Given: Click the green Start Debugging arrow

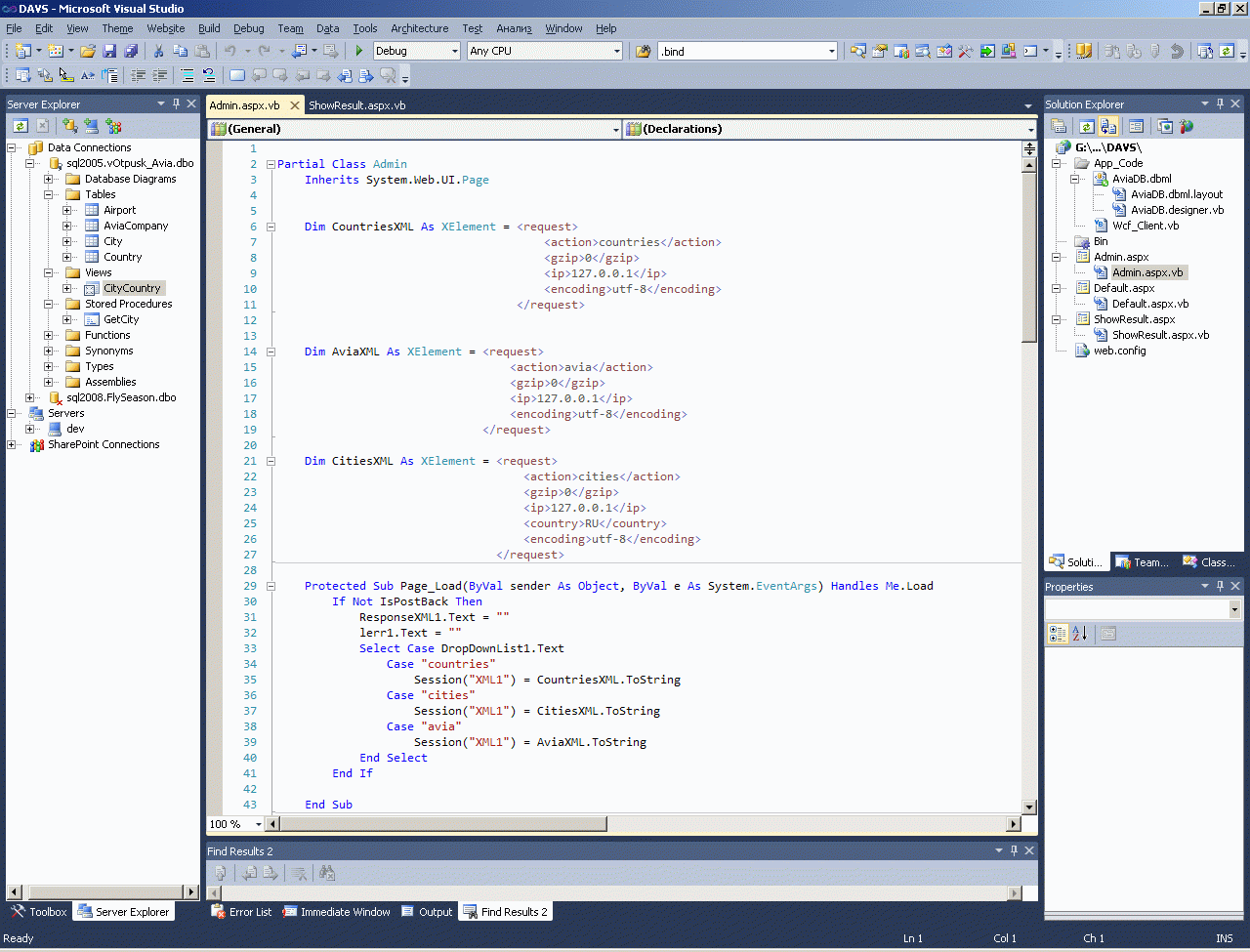Looking at the screenshot, I should coord(359,51).
